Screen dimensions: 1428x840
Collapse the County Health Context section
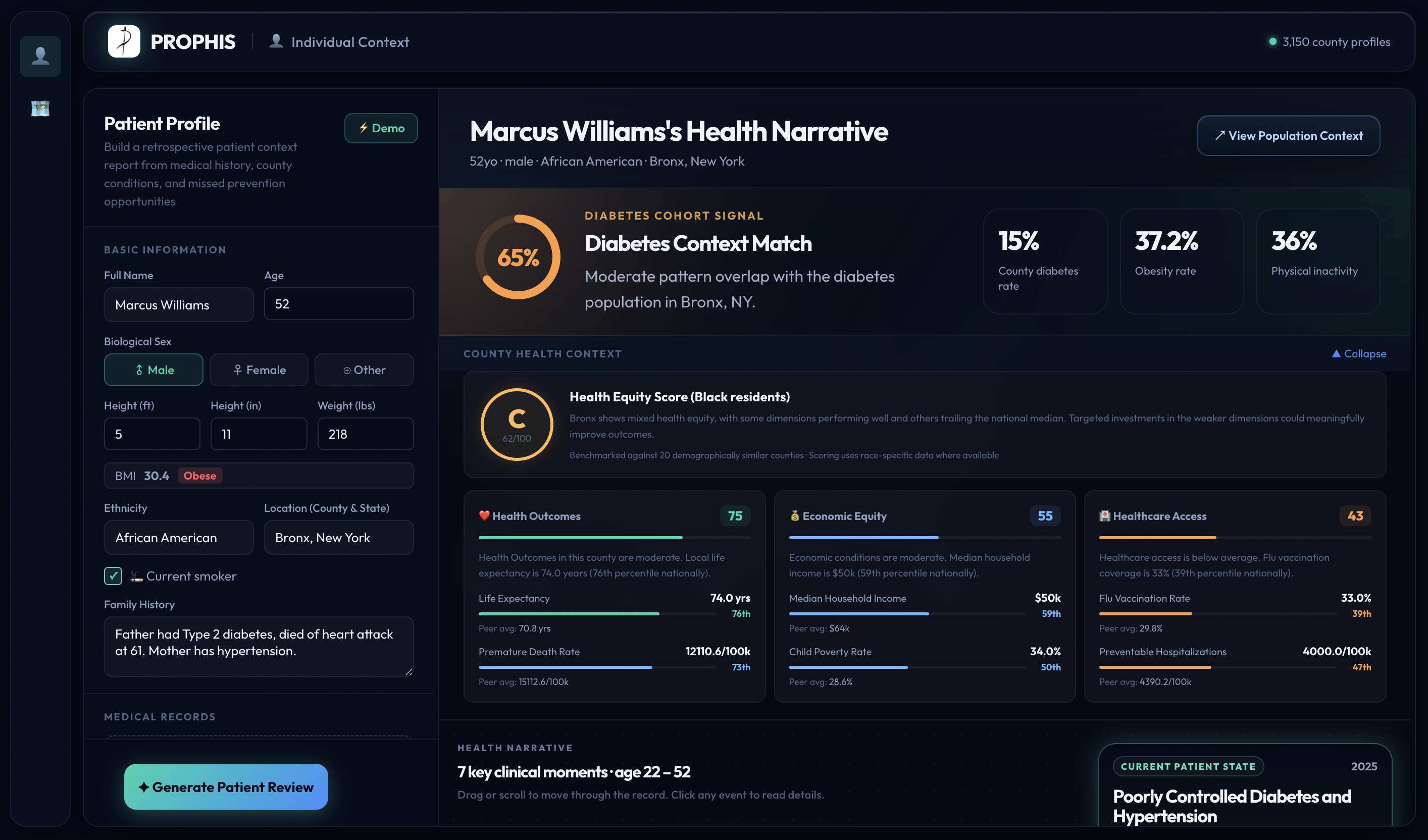1358,353
